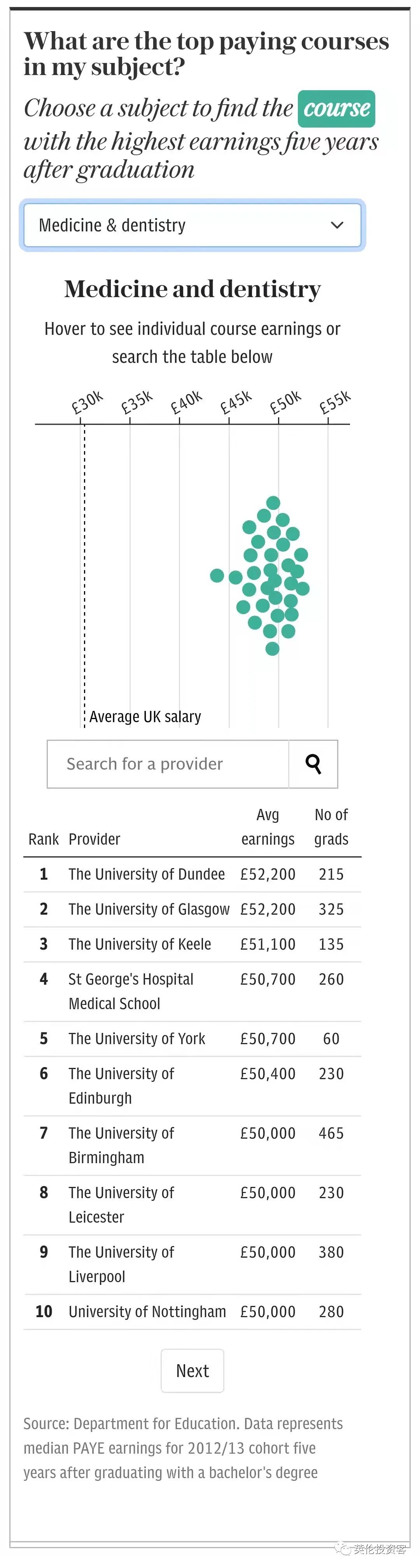Select St George's Hospital Medical School row

tap(192, 991)
